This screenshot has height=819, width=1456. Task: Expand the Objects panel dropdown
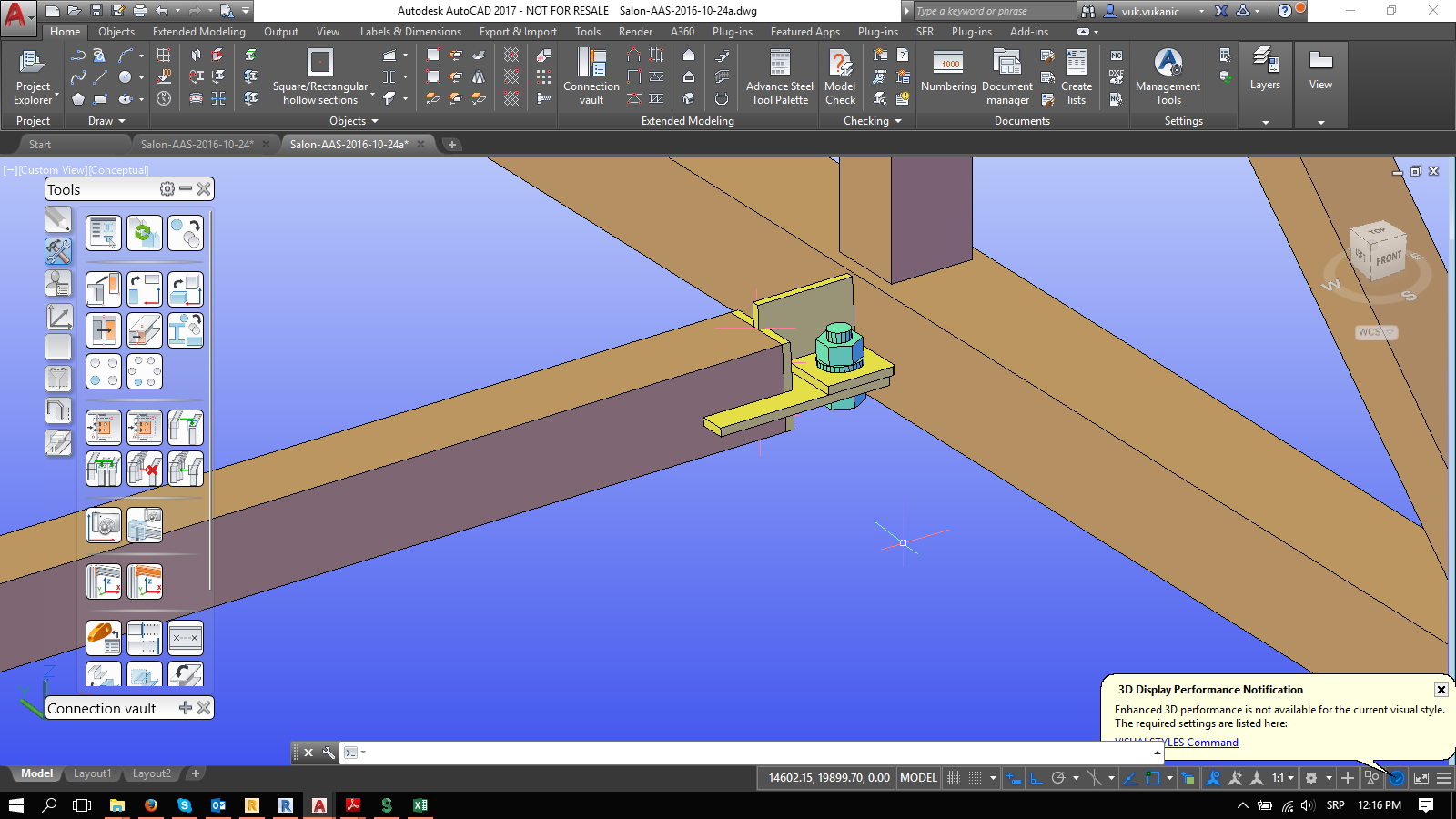tap(374, 120)
